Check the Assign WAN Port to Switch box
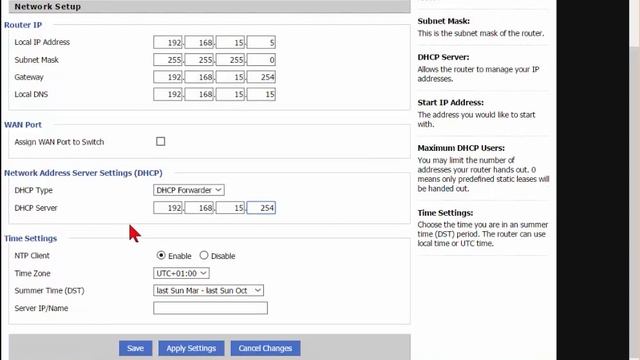The image size is (640, 360). [160, 141]
